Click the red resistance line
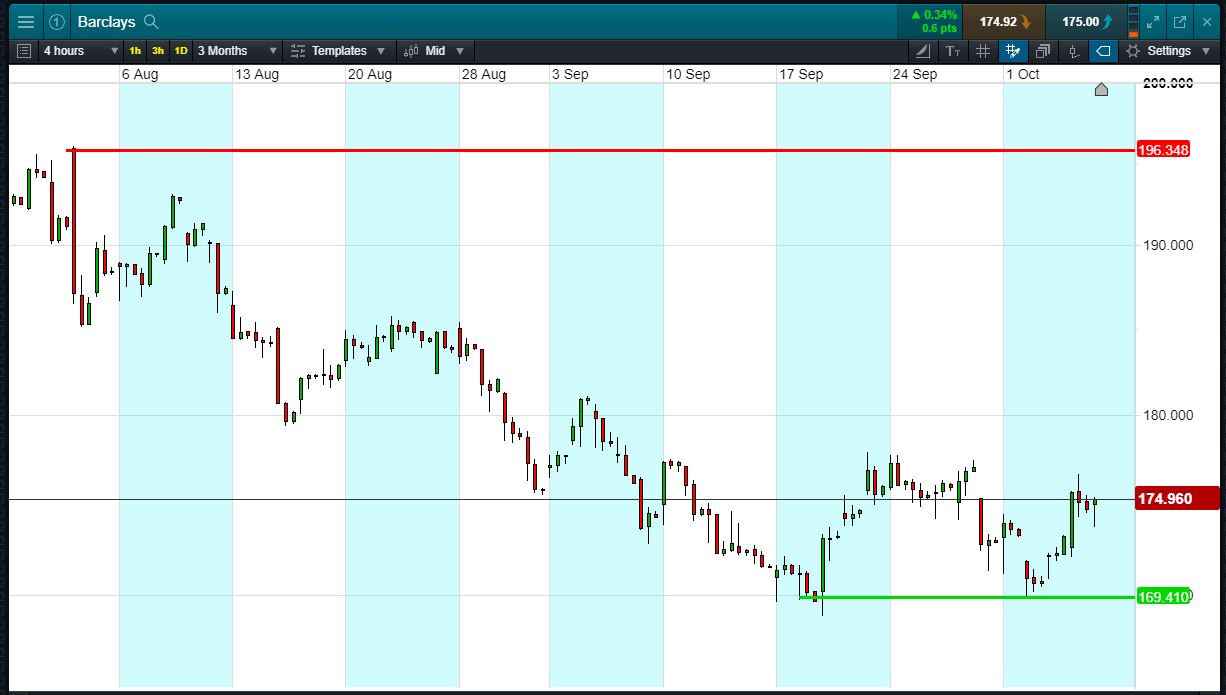Image resolution: width=1226 pixels, height=695 pixels. (x=600, y=150)
